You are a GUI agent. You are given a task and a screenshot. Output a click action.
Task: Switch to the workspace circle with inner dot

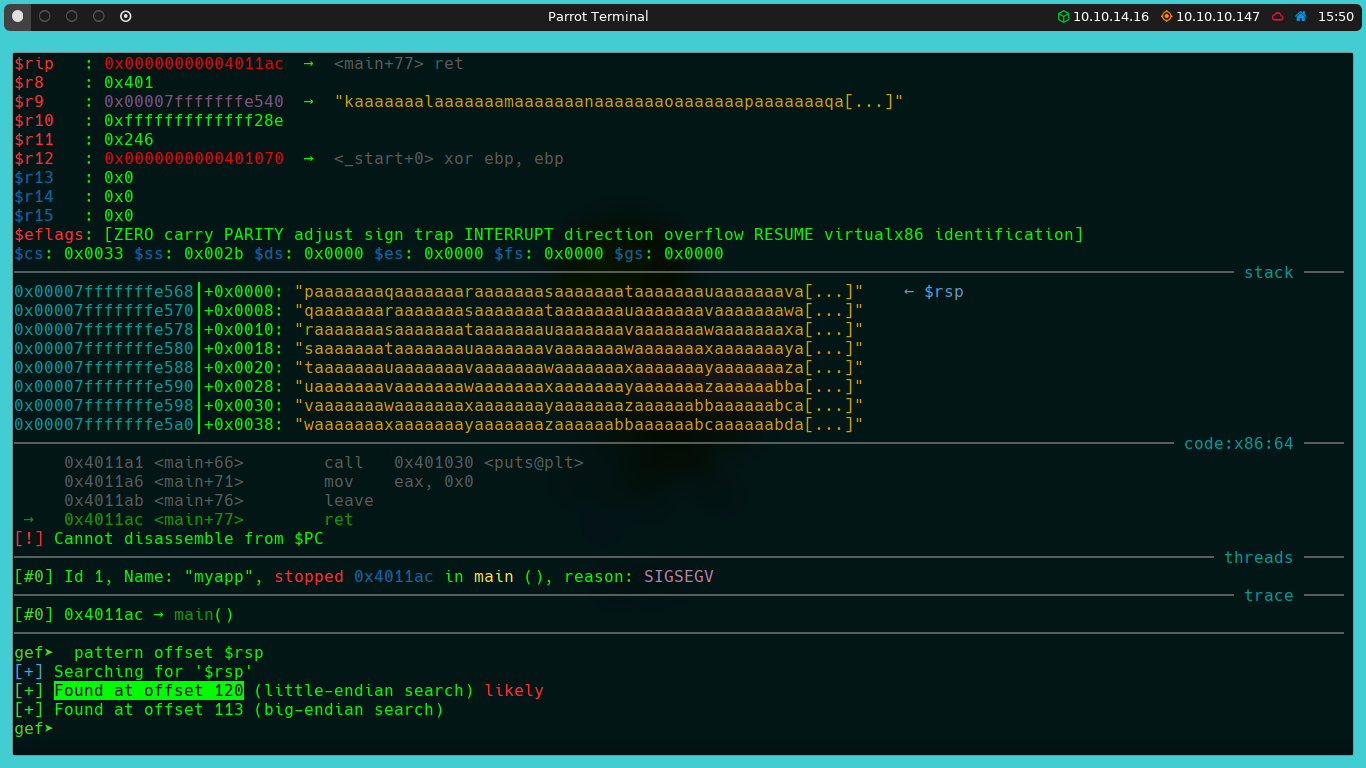point(125,16)
